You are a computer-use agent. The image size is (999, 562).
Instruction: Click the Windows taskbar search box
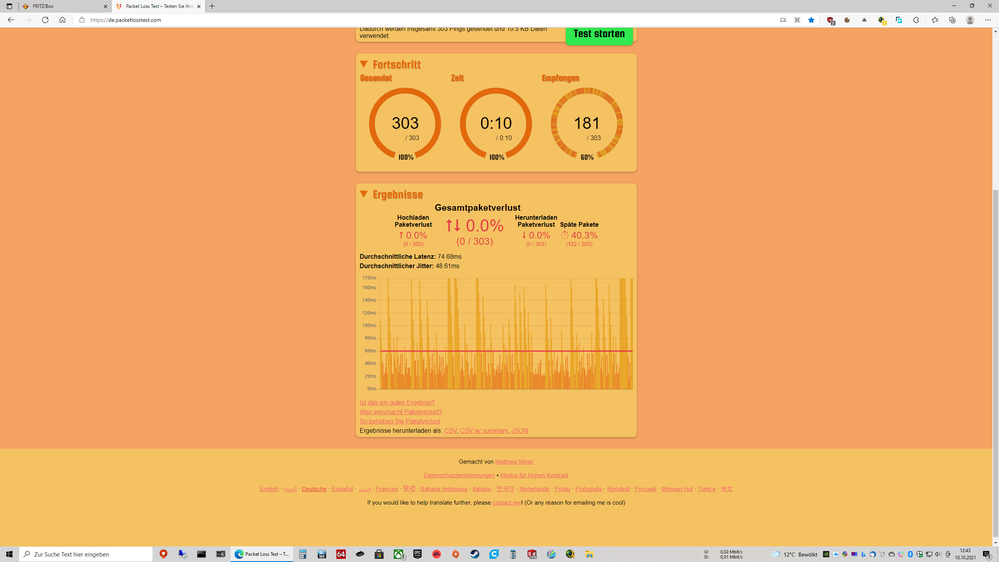click(86, 554)
